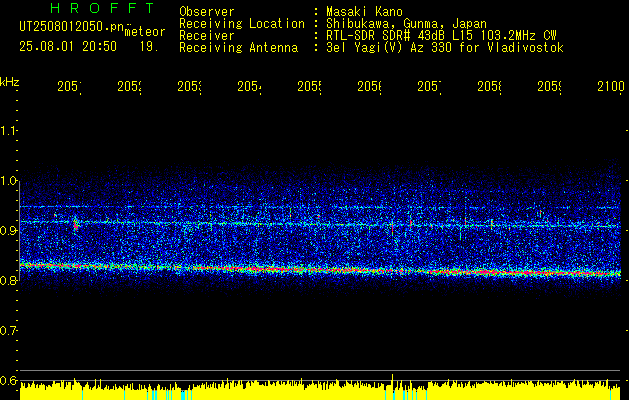Click the date 25.08.01 20:50
Viewport: 629px width, 400px height.
(x=68, y=47)
